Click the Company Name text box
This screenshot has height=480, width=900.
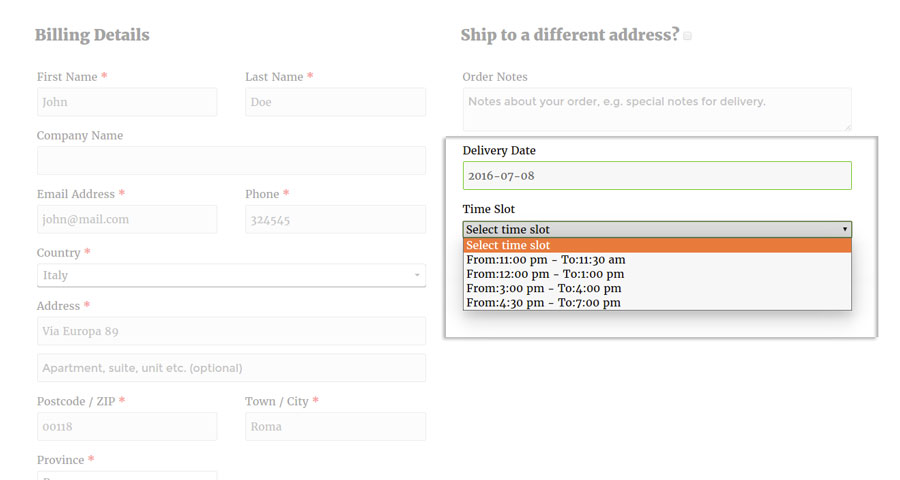(x=231, y=161)
